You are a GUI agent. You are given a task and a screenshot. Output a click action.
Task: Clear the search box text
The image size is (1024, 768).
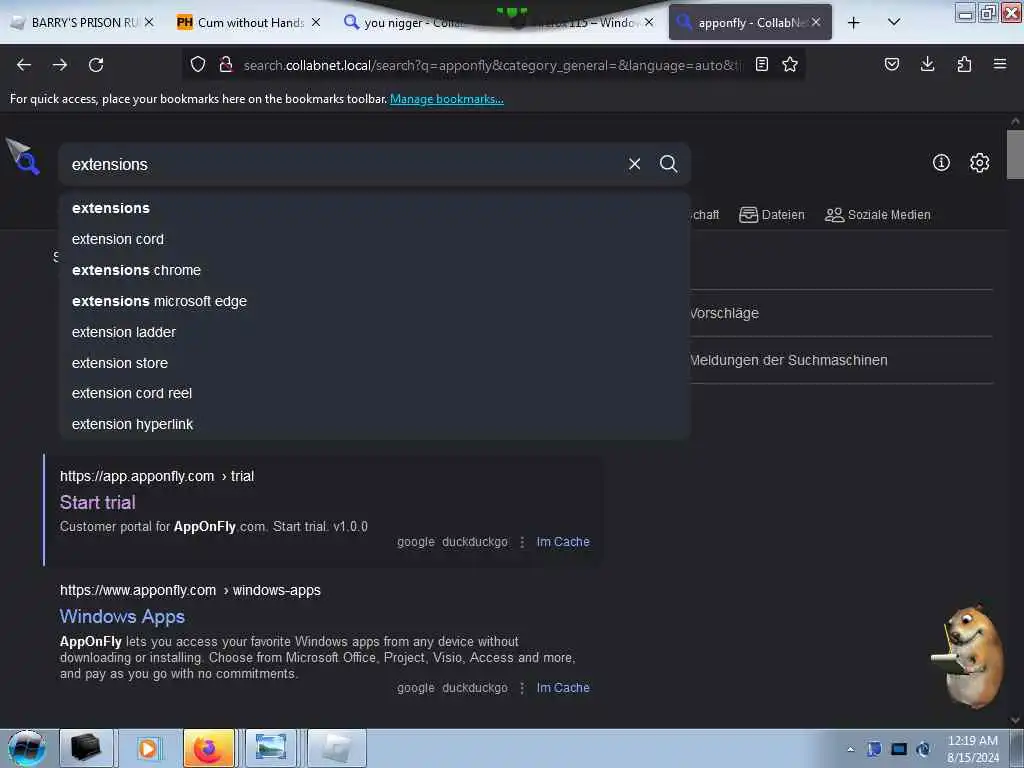[634, 164]
